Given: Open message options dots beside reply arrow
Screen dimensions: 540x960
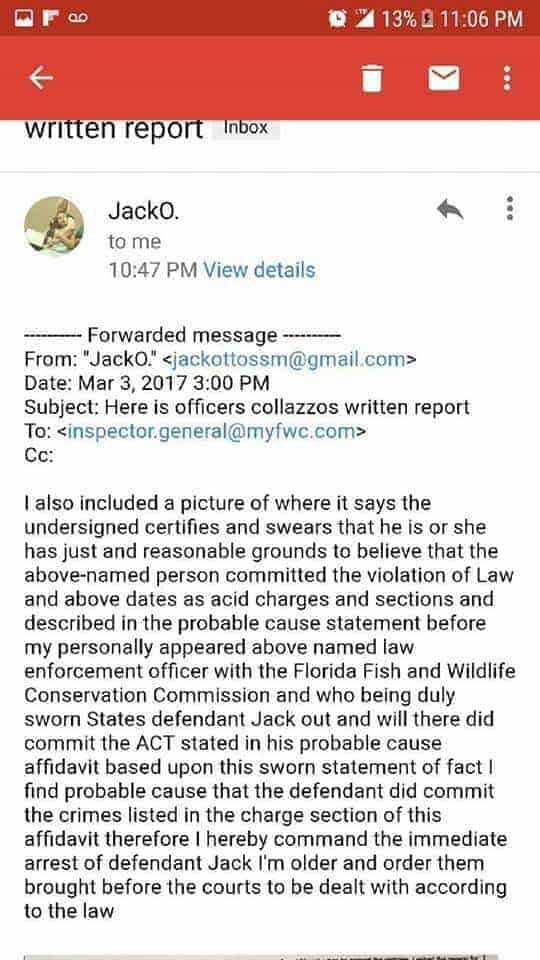Looking at the screenshot, I should (509, 208).
